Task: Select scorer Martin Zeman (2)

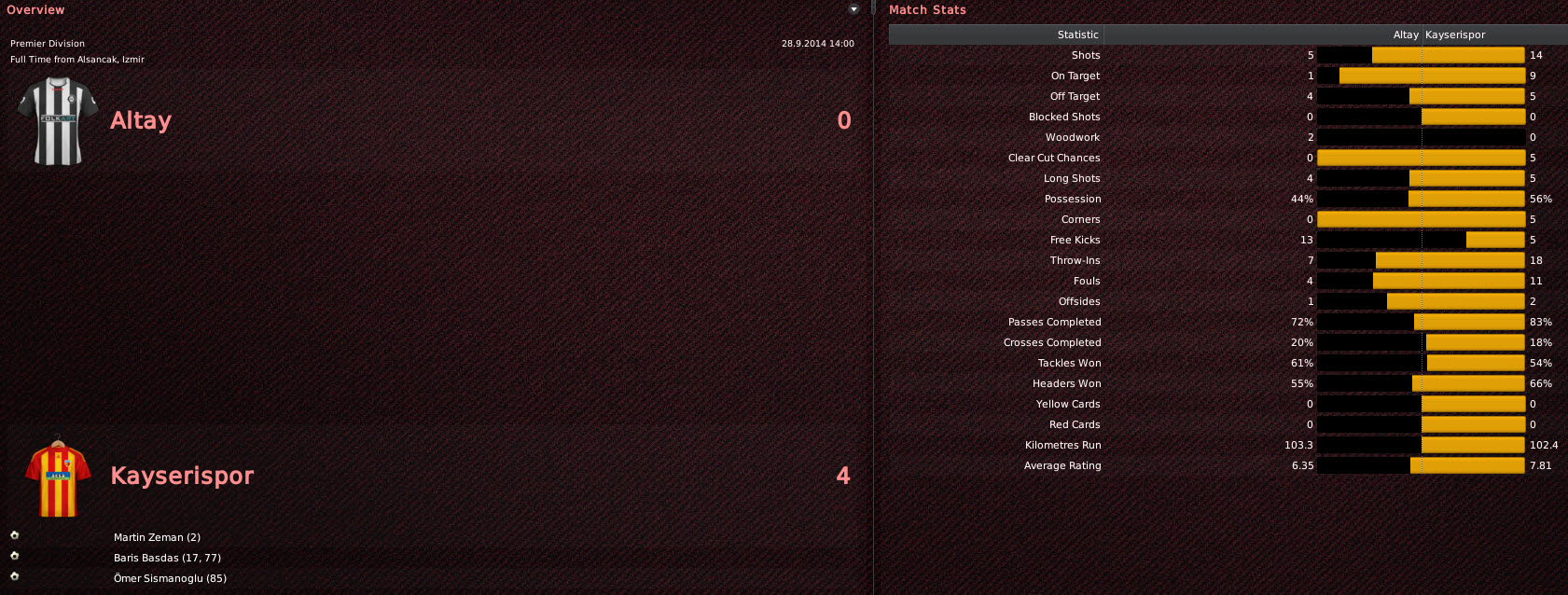Action: coord(157,537)
